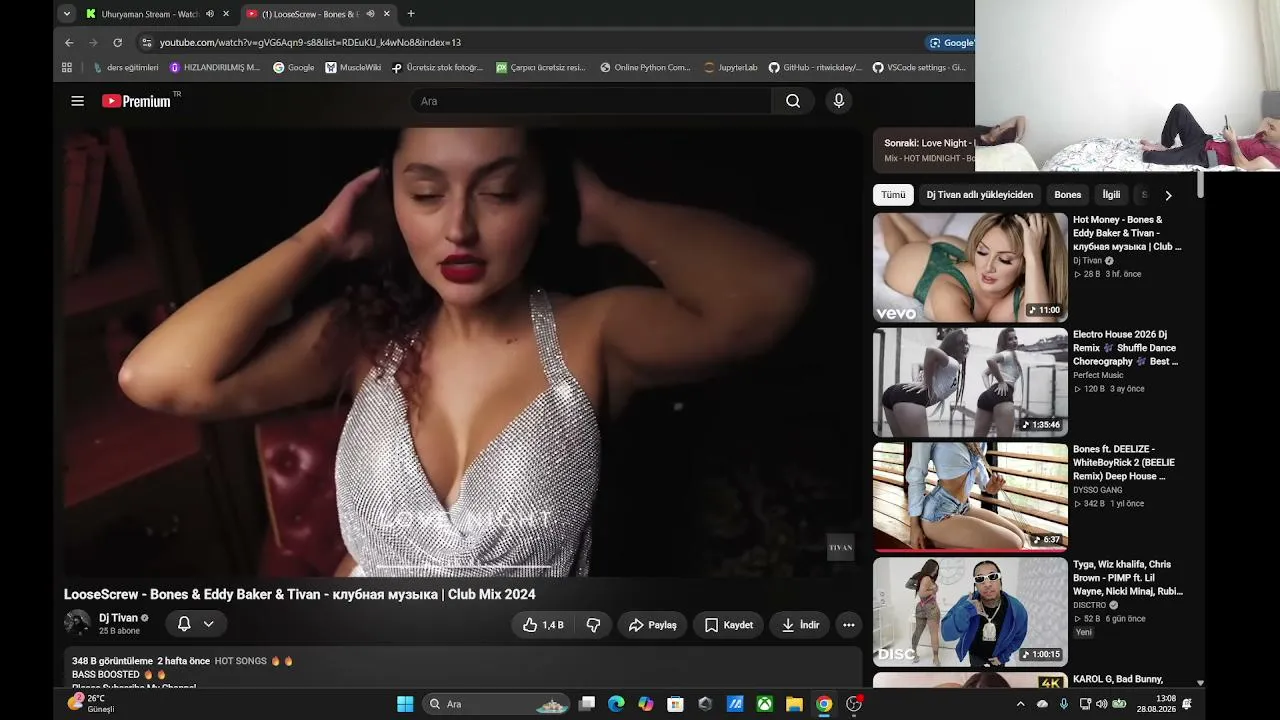This screenshot has height=720, width=1280.
Task: Open the 'Çarpıcı ücretsiz resi...' bookmark
Action: (541, 68)
